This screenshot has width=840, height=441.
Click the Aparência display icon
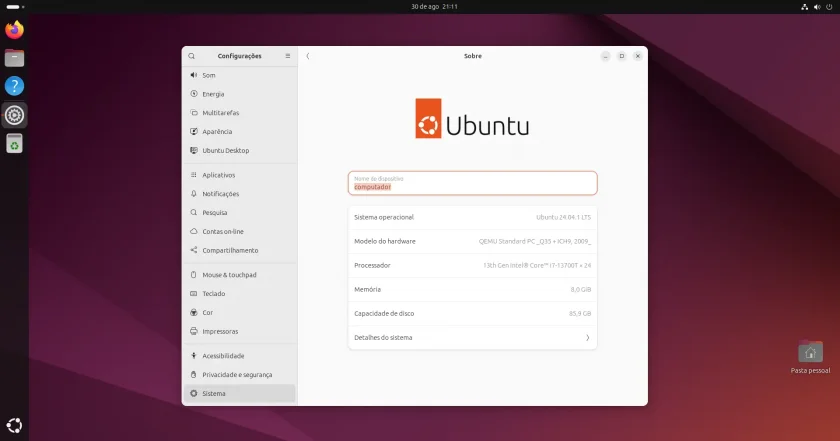194,131
